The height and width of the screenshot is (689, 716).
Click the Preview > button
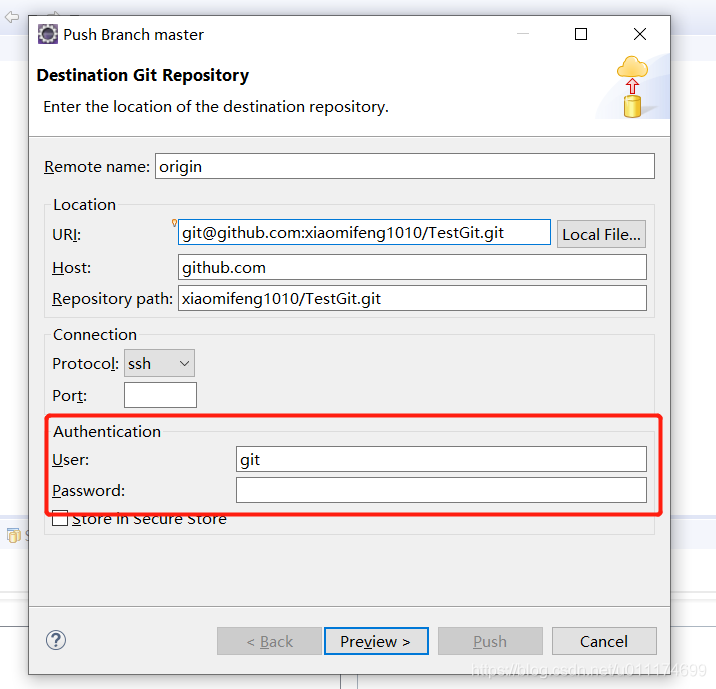(x=376, y=641)
